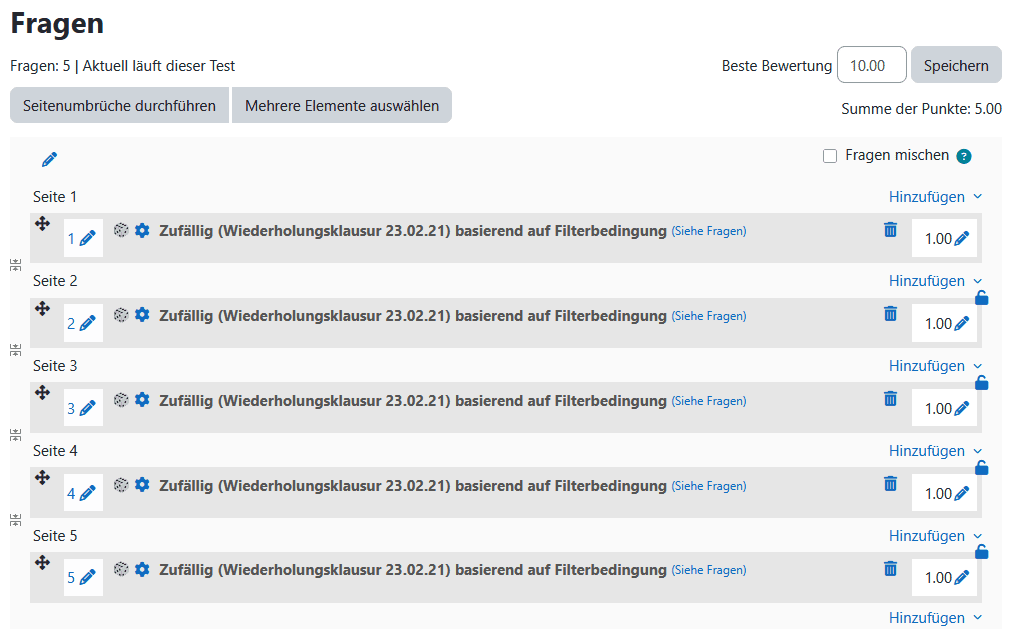Edit the 1.00 mark of question 3
Image resolution: width=1010 pixels, height=644 pixels.
coord(962,409)
